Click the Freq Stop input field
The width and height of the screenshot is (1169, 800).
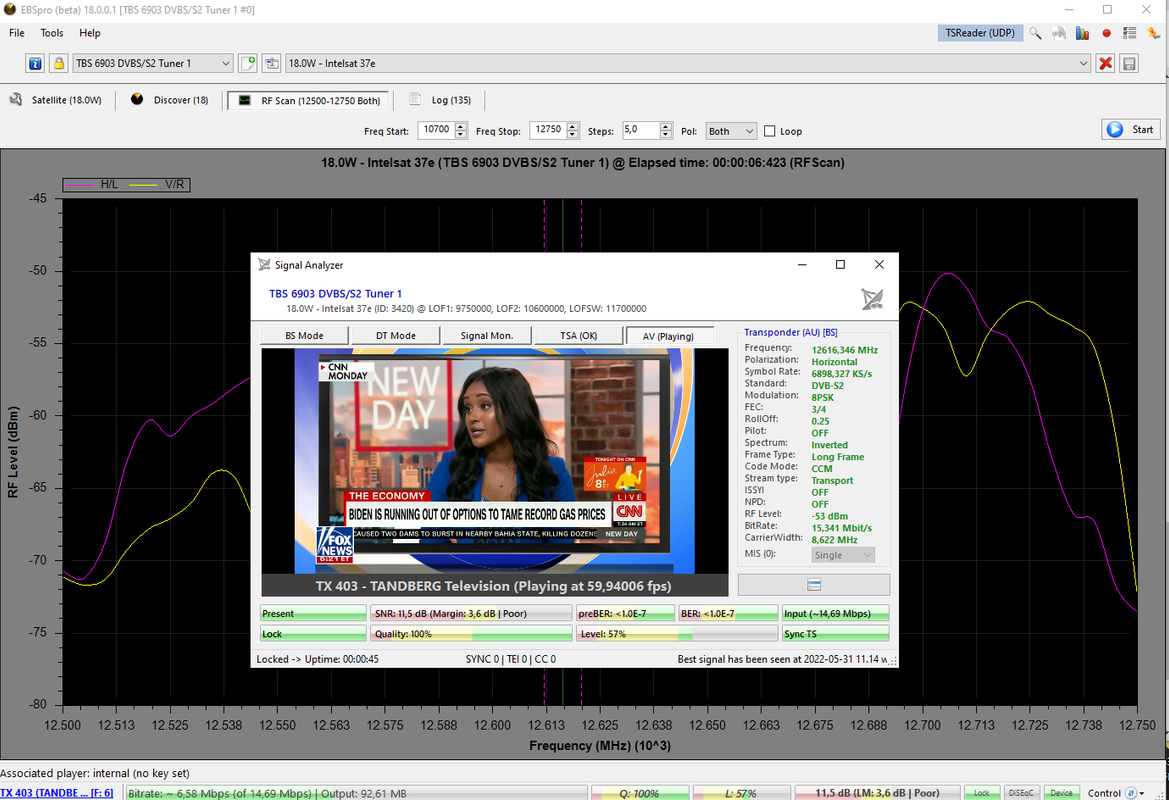point(549,130)
